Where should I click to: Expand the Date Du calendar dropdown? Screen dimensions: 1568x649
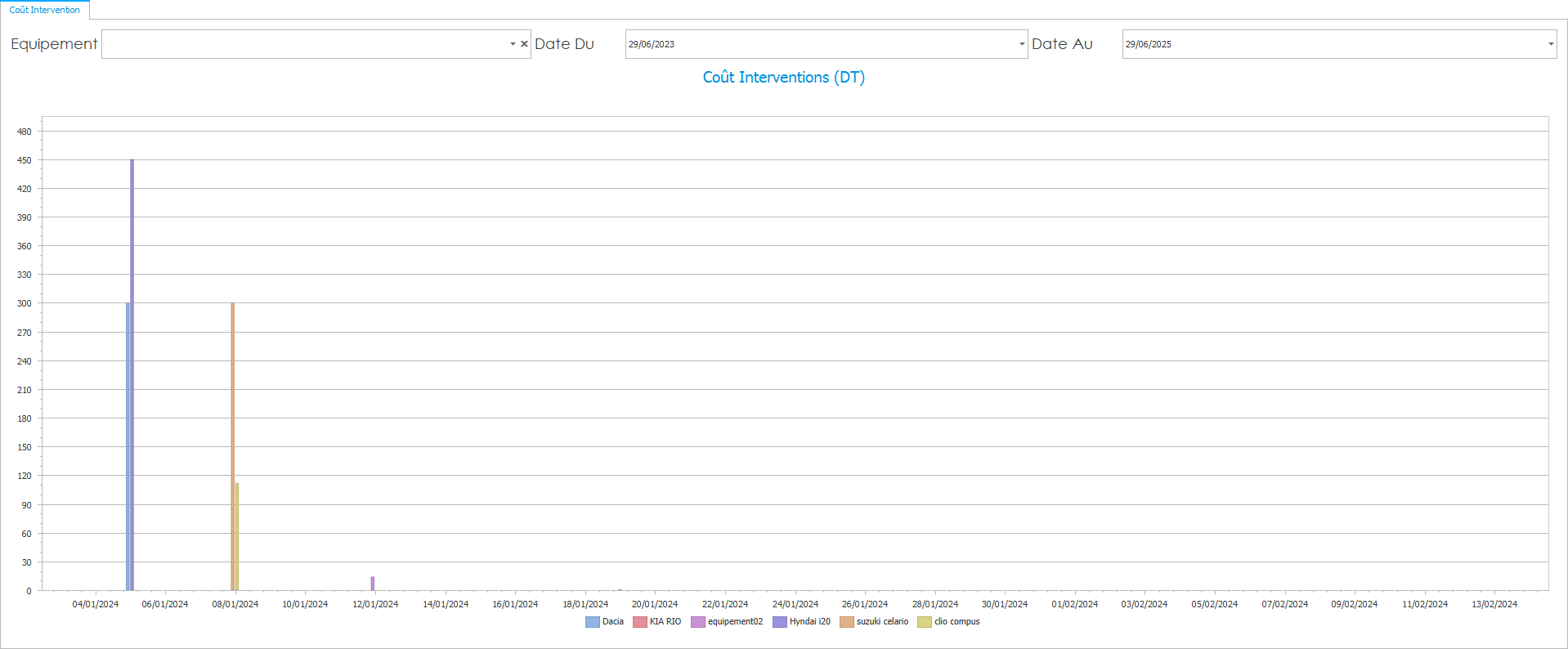[x=1022, y=44]
